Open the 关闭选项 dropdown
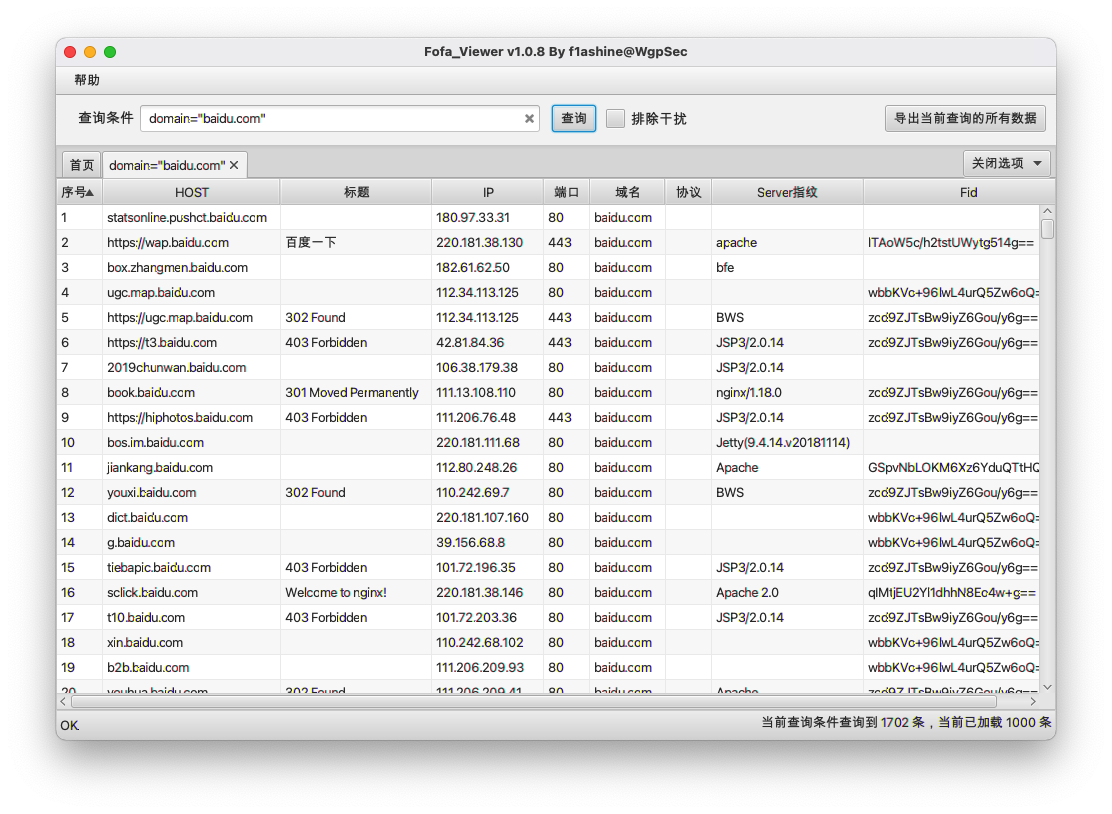 click(1007, 163)
